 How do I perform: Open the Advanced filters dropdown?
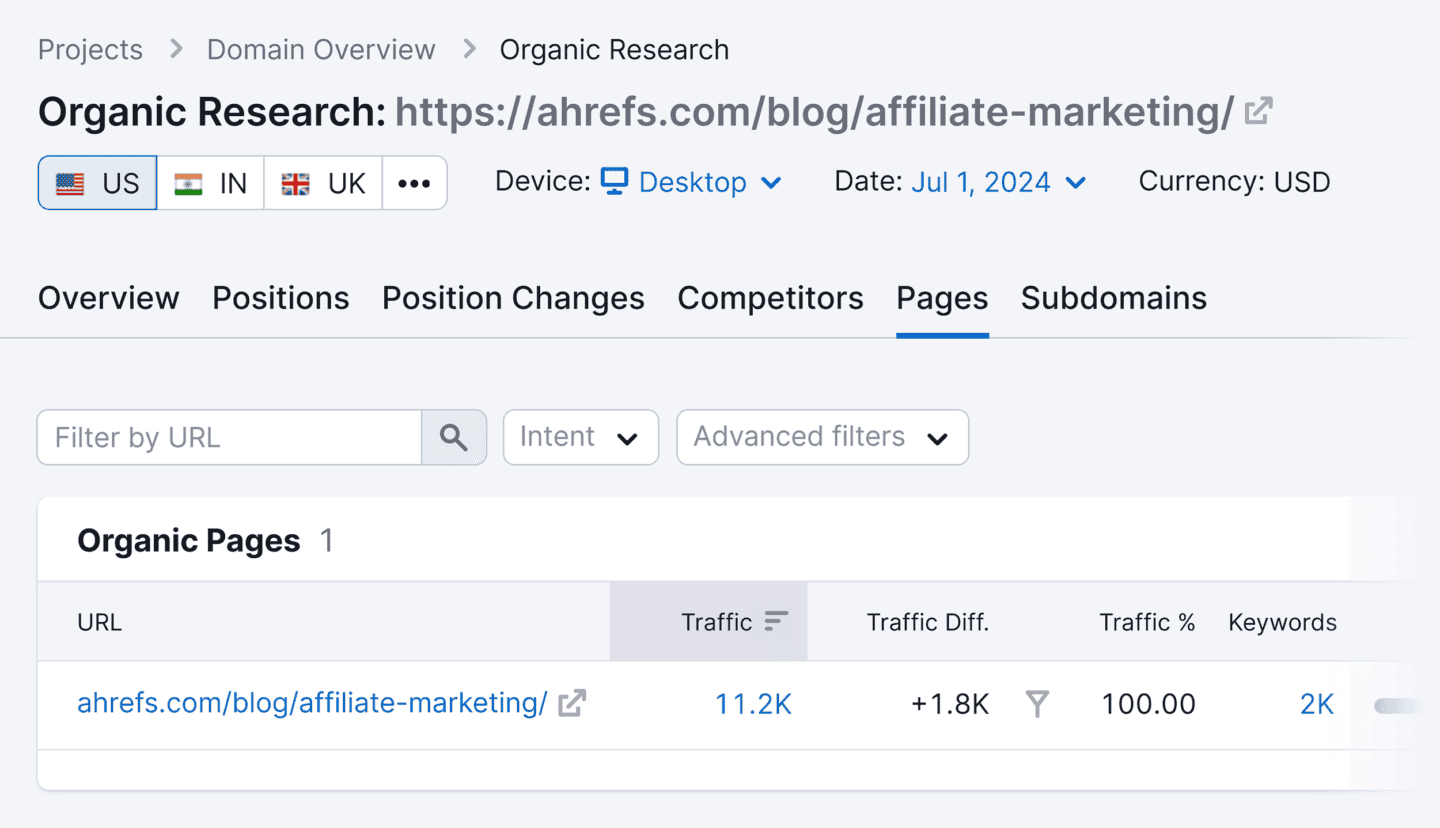click(822, 437)
